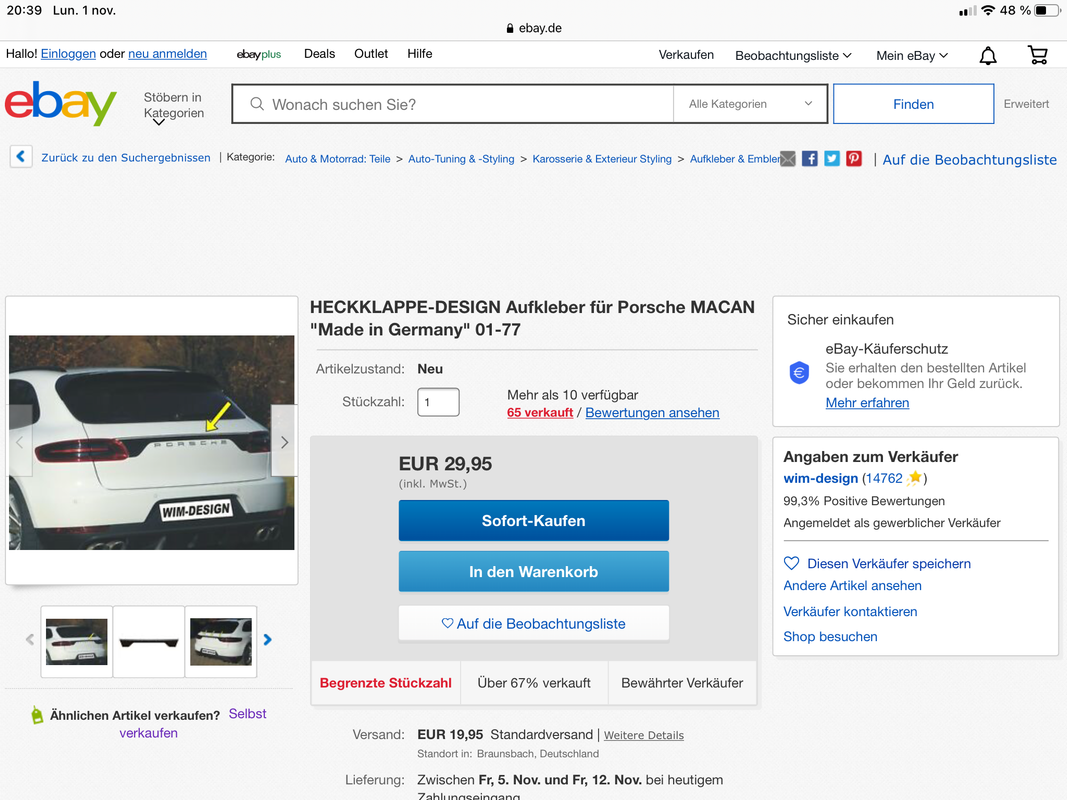Image resolution: width=1067 pixels, height=800 pixels.
Task: Show next product image arrow
Action: (x=284, y=442)
